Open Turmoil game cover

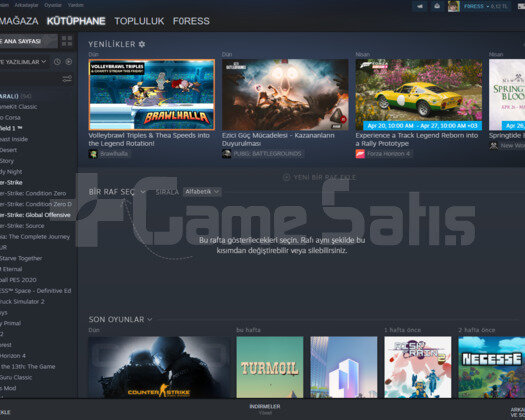point(270,367)
